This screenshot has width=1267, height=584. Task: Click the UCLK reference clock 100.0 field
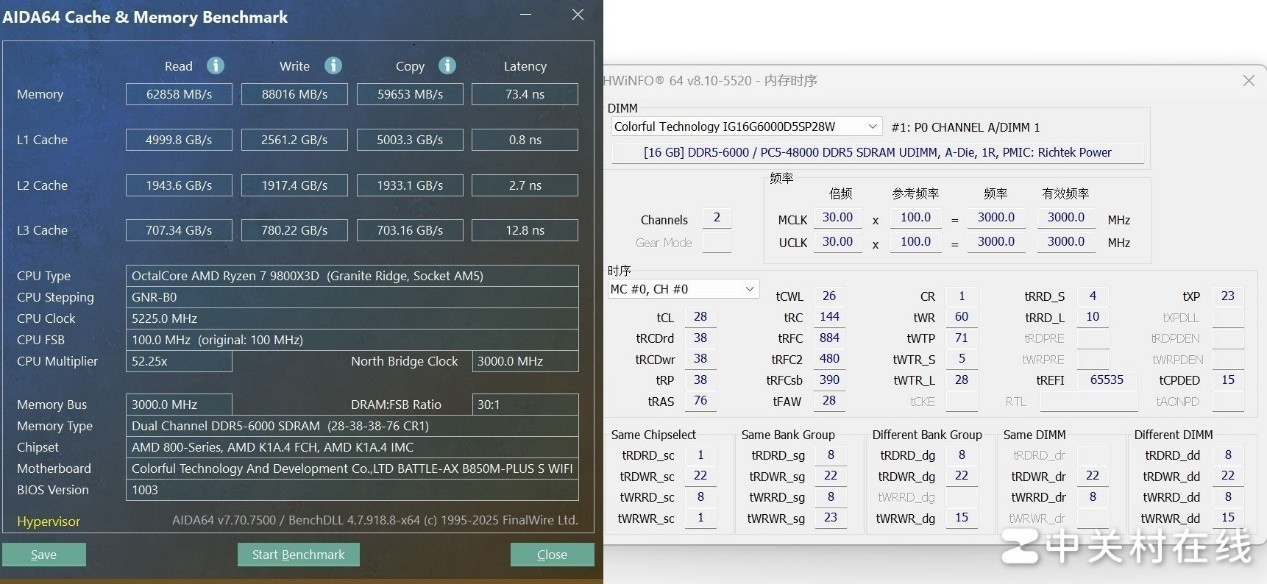pyautogui.click(x=916, y=241)
